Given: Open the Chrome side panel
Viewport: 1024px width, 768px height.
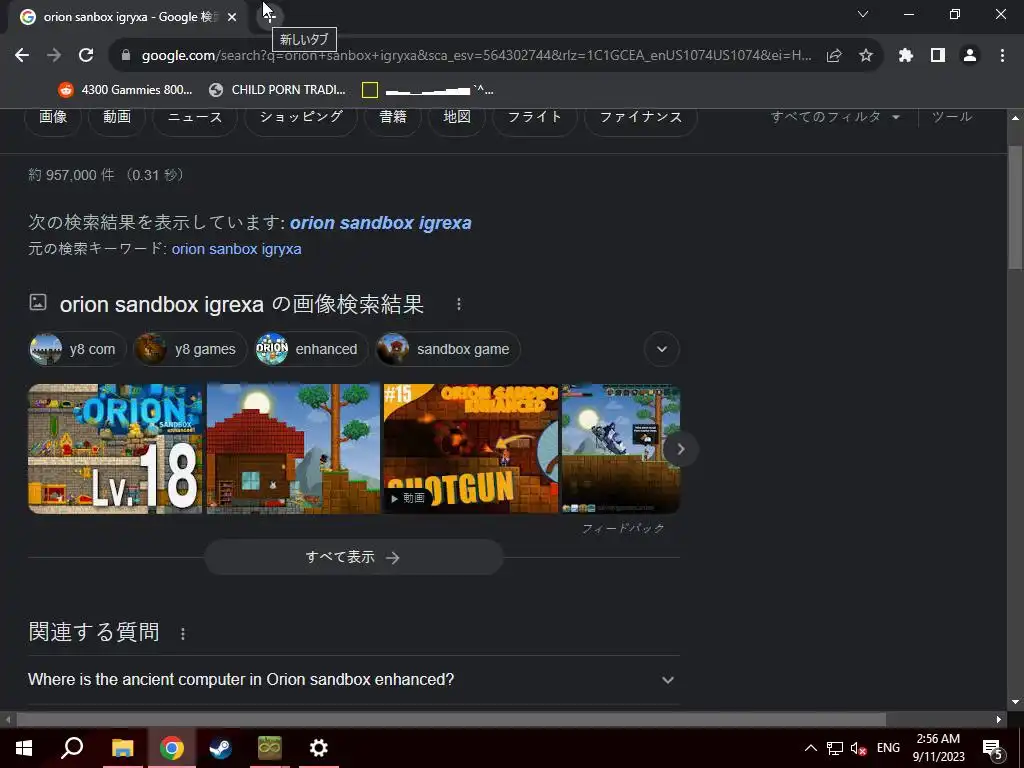Looking at the screenshot, I should (x=938, y=56).
